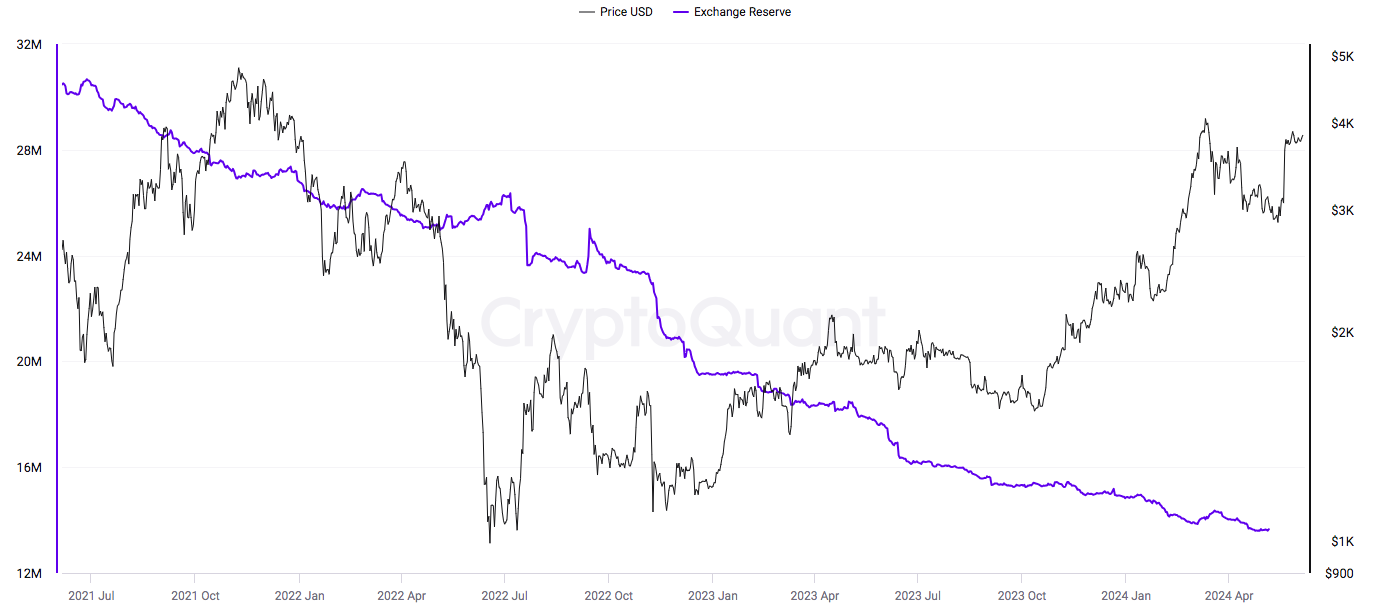Click the 32M left axis label
1375x616 pixels.
(x=30, y=45)
